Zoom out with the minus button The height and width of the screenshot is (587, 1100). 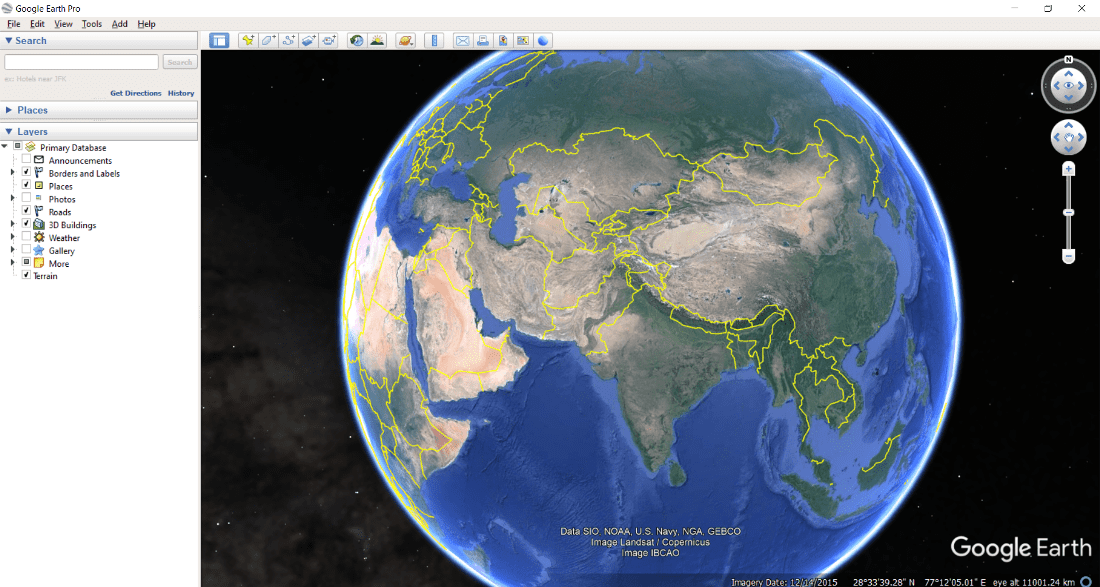tap(1068, 257)
